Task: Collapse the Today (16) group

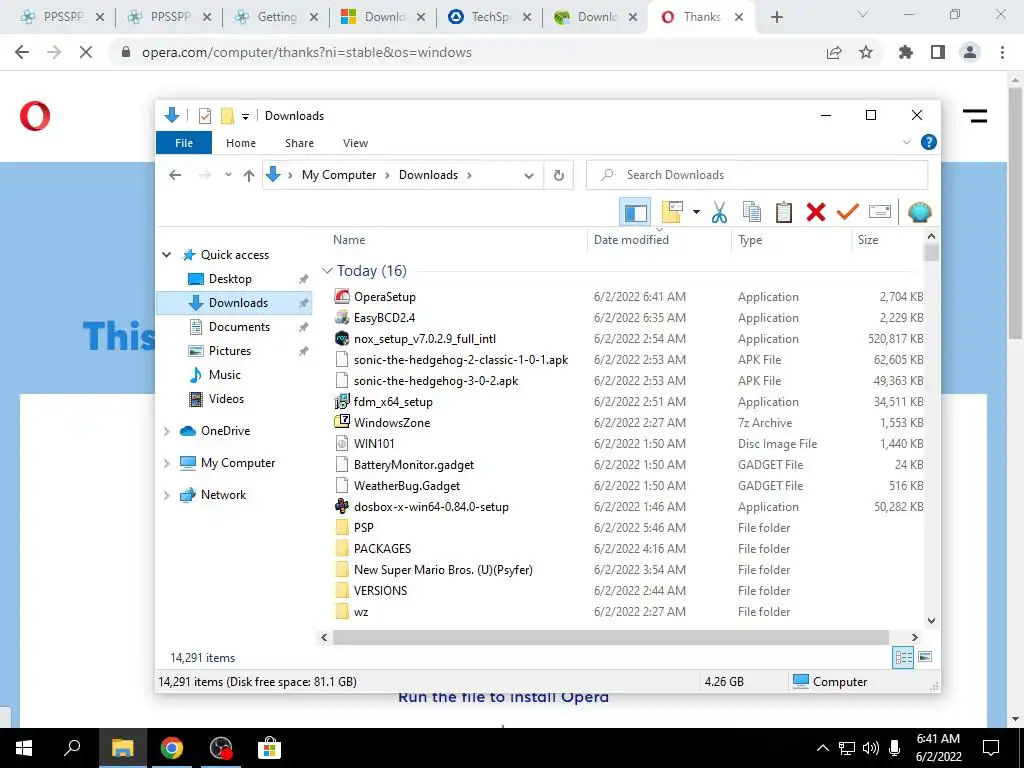Action: (327, 270)
